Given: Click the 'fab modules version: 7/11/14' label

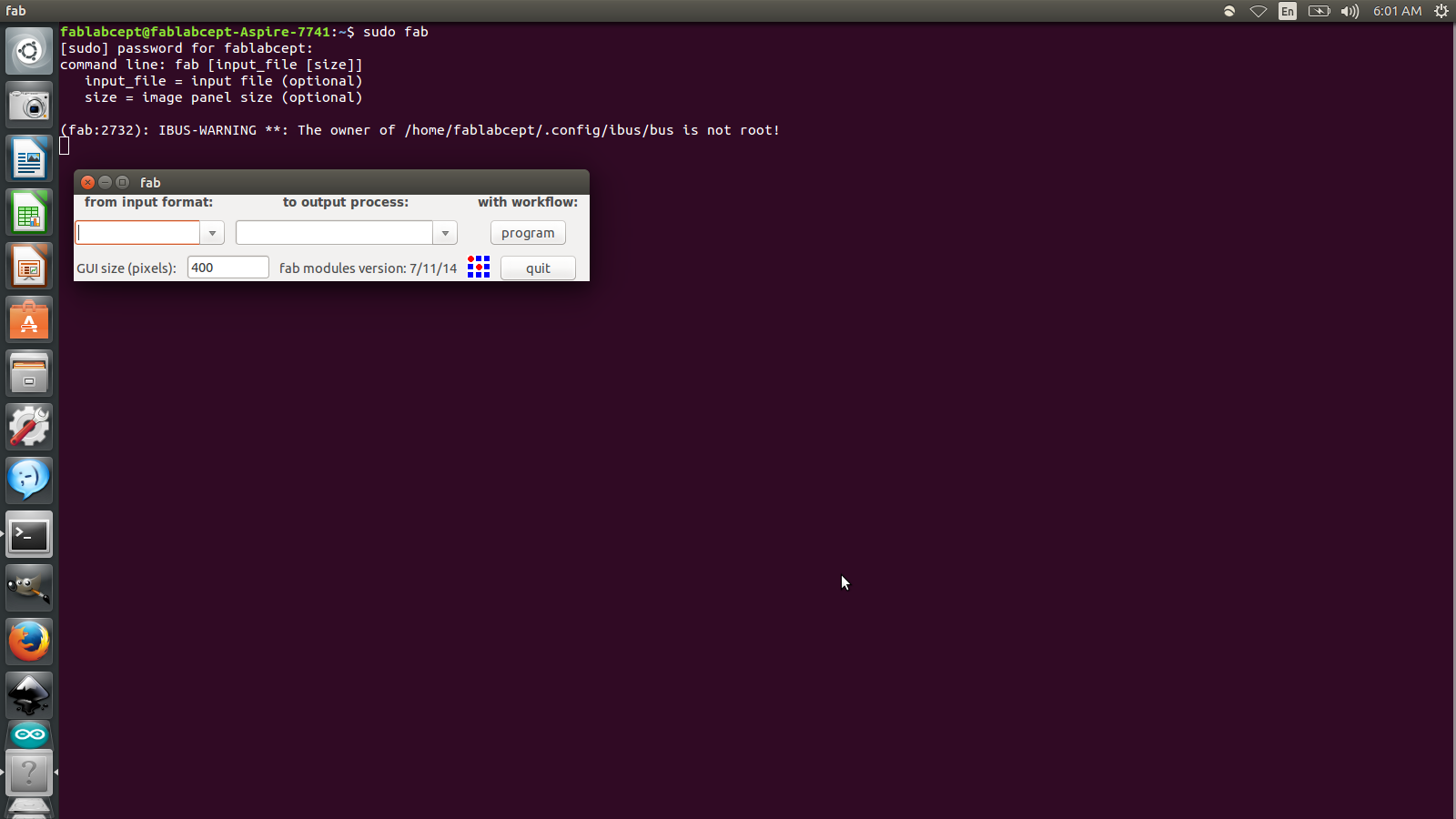Looking at the screenshot, I should (x=368, y=268).
